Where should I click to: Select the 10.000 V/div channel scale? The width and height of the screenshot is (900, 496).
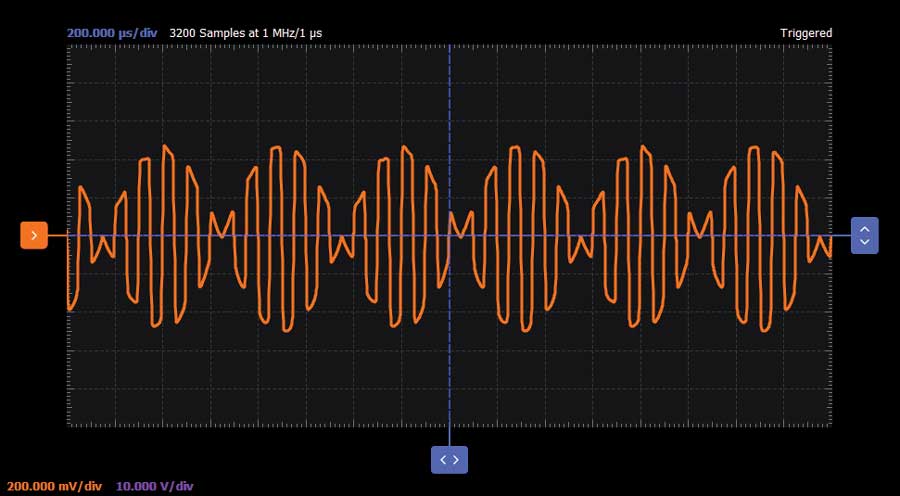[155, 486]
